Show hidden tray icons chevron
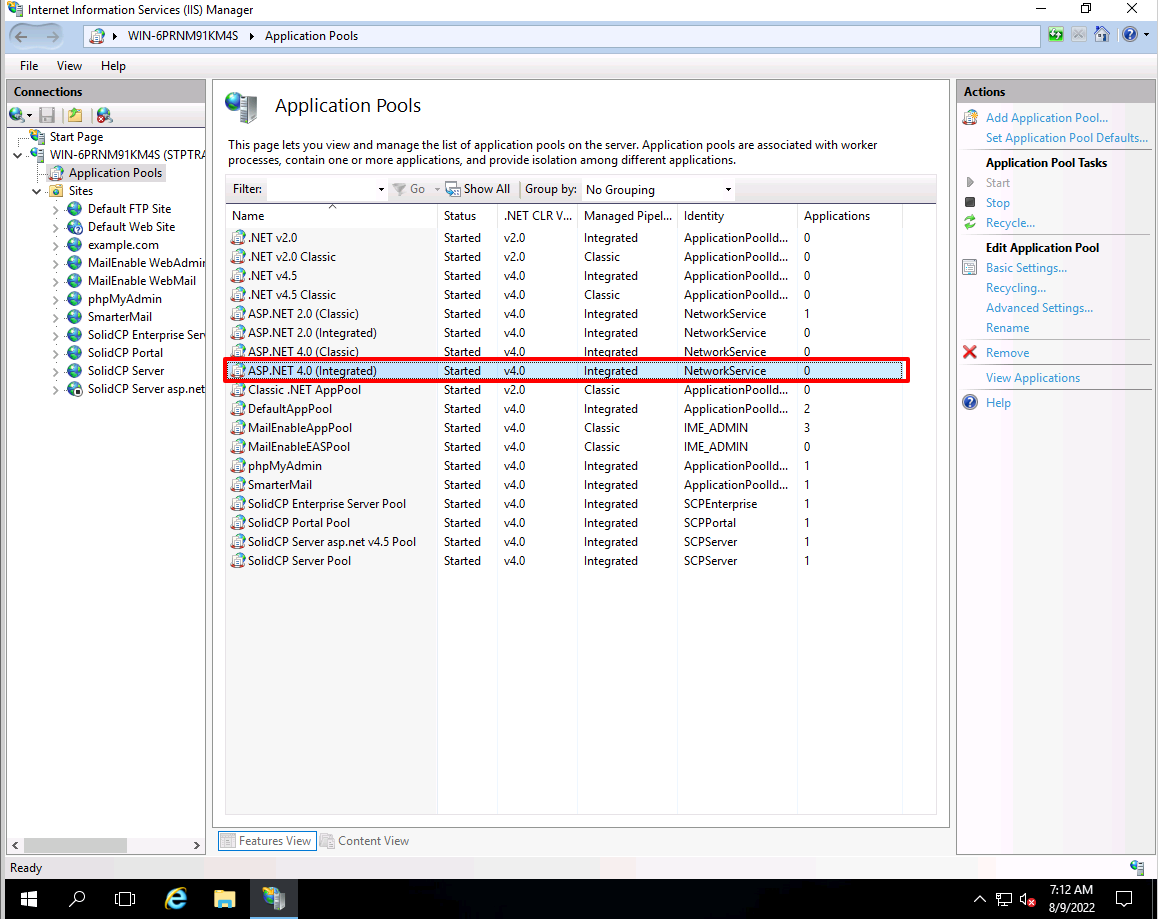 pos(979,899)
